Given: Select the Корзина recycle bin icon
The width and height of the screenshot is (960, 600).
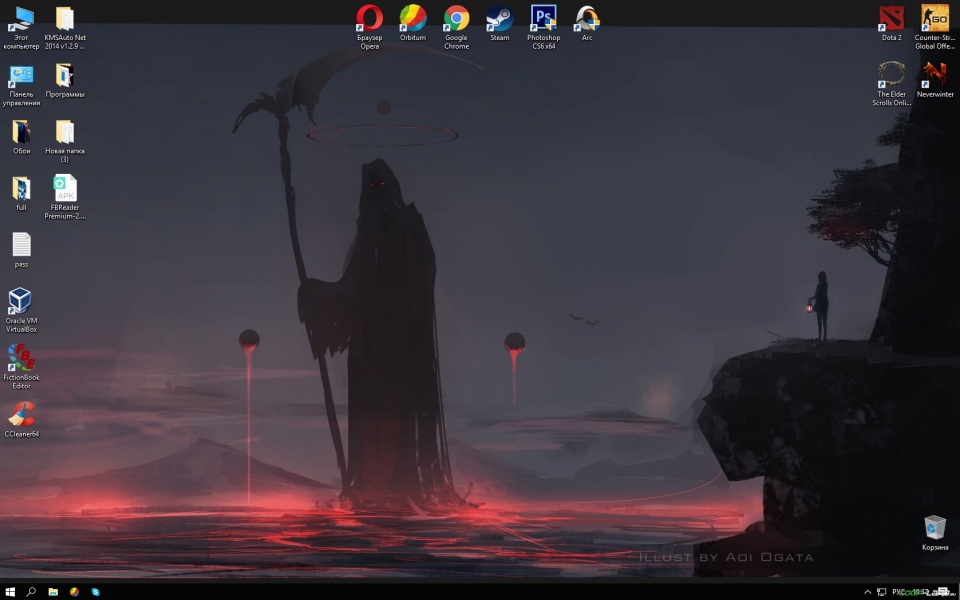Looking at the screenshot, I should click(x=935, y=533).
